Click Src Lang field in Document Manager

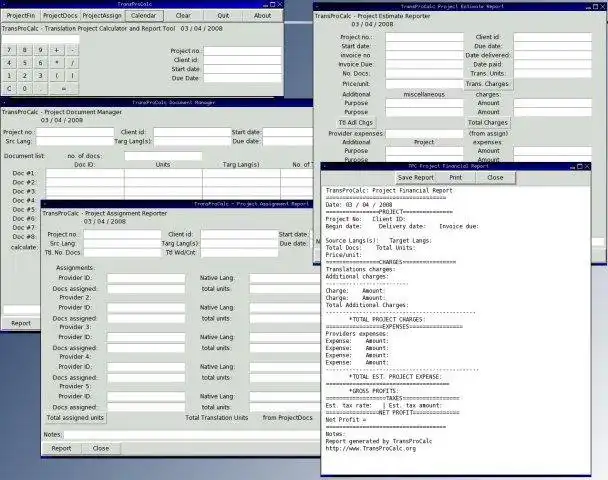tap(75, 141)
